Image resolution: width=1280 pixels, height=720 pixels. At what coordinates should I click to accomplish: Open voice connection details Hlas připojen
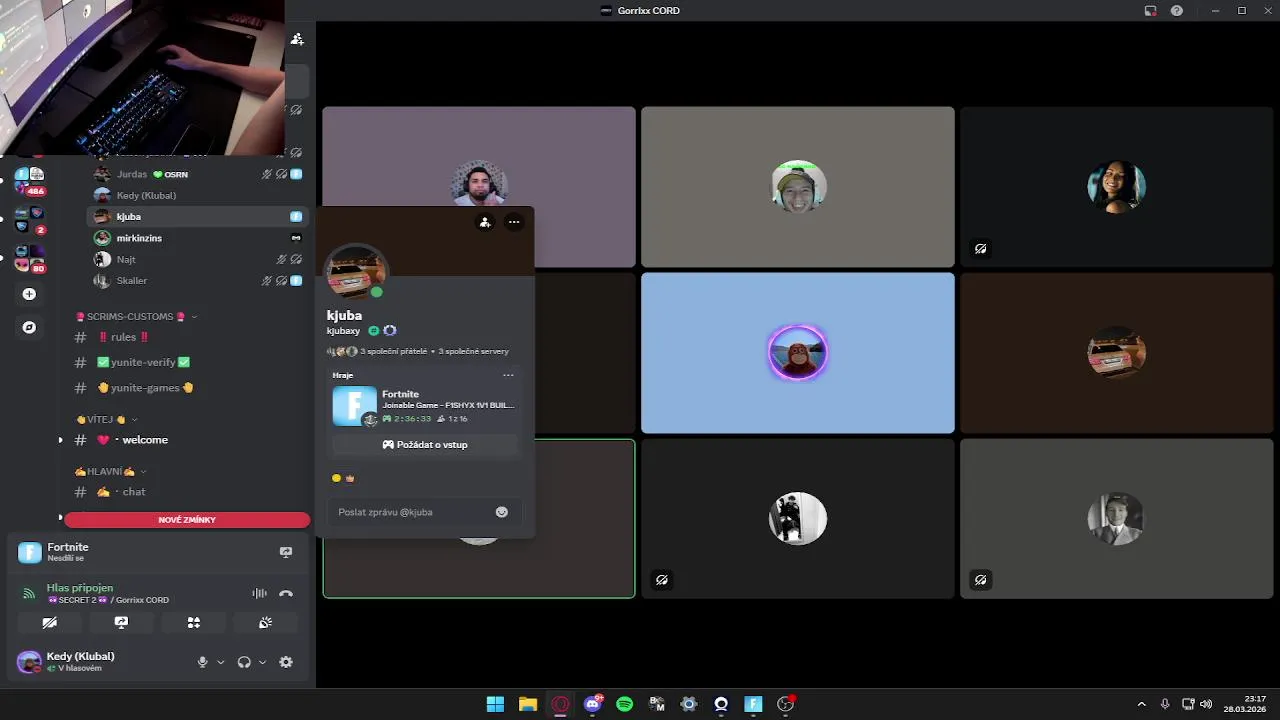[79, 588]
